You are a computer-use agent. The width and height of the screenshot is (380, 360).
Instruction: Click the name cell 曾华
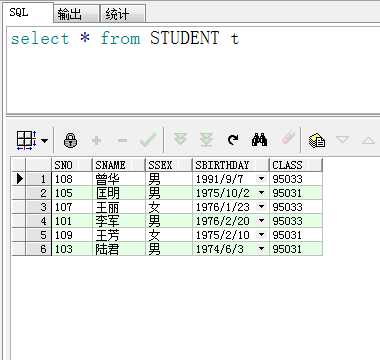click(118, 179)
